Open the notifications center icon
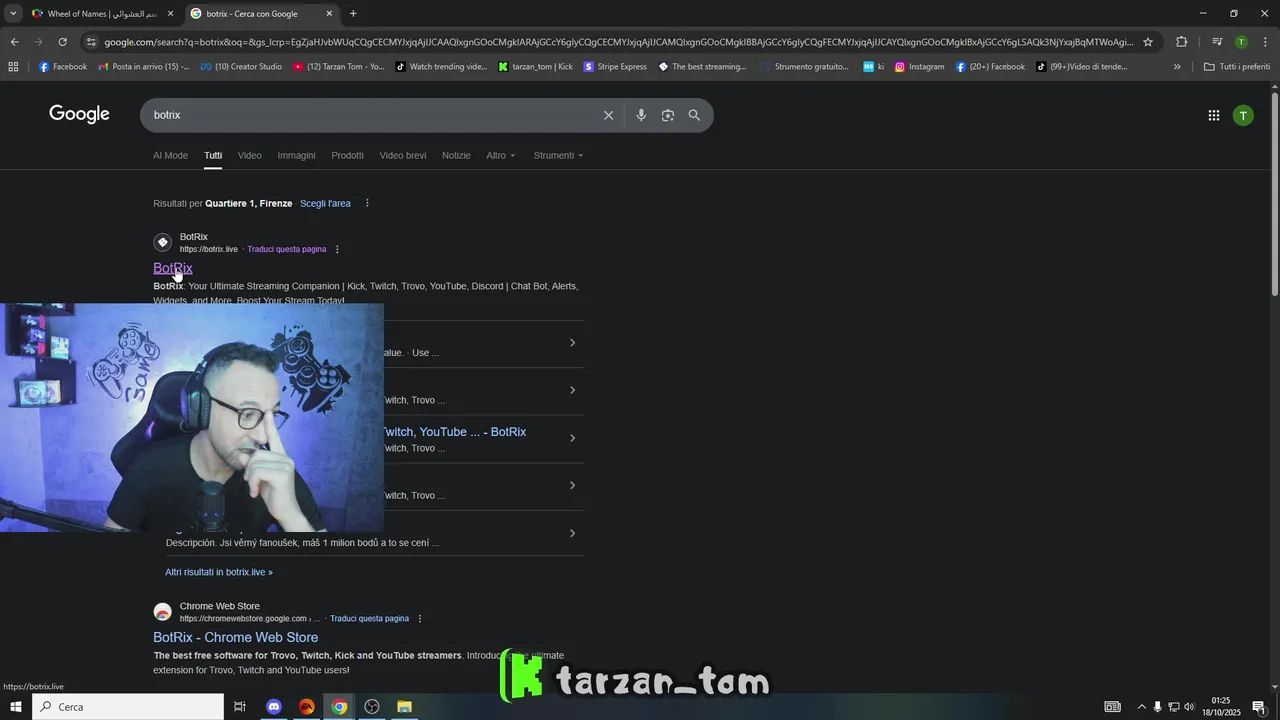The height and width of the screenshot is (720, 1280). (x=1258, y=707)
